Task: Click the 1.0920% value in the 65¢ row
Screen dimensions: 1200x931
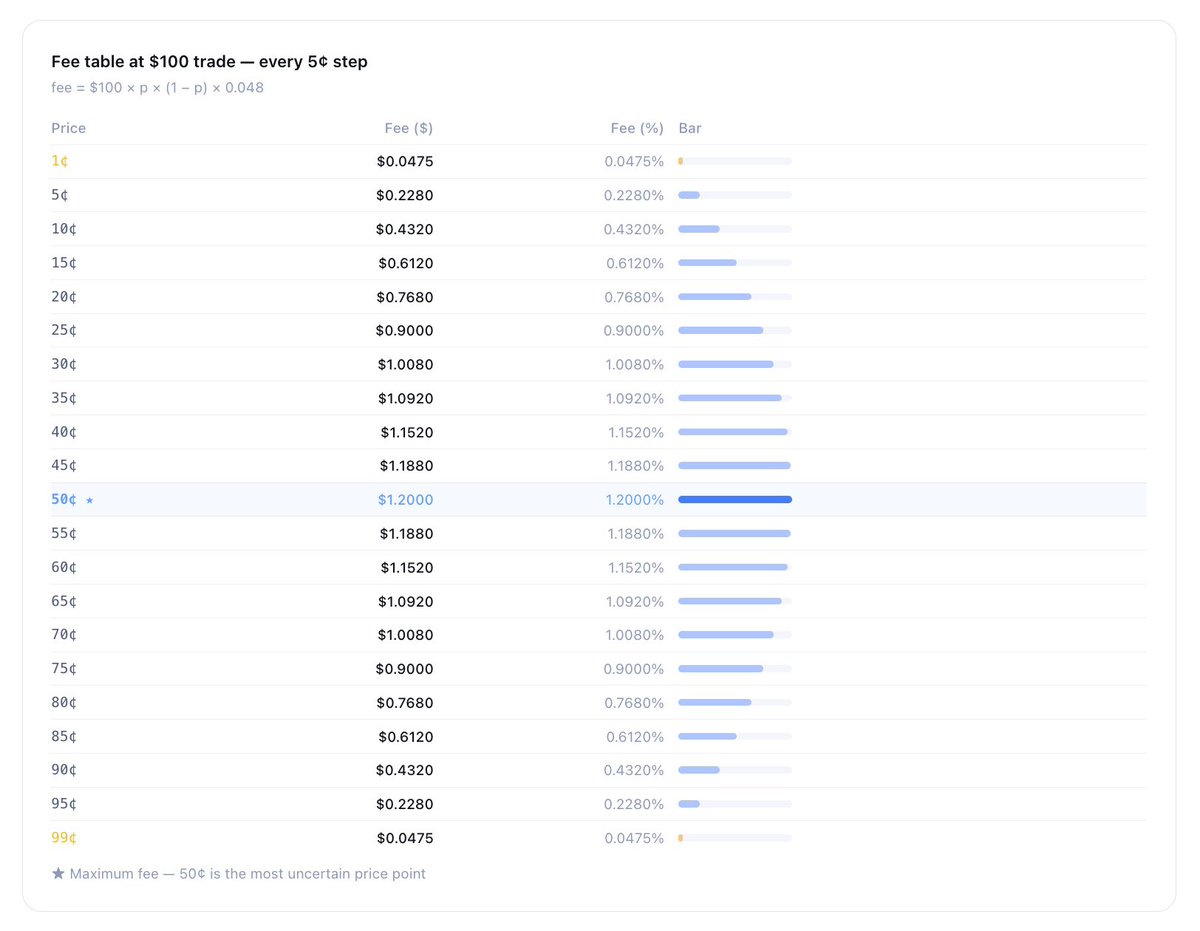Action: 635,601
